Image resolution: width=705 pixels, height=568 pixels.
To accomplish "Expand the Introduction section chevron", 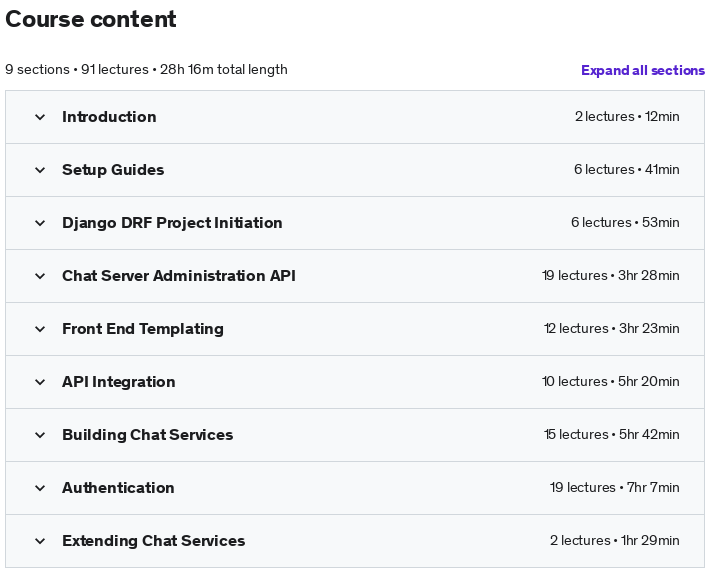I will (40, 117).
